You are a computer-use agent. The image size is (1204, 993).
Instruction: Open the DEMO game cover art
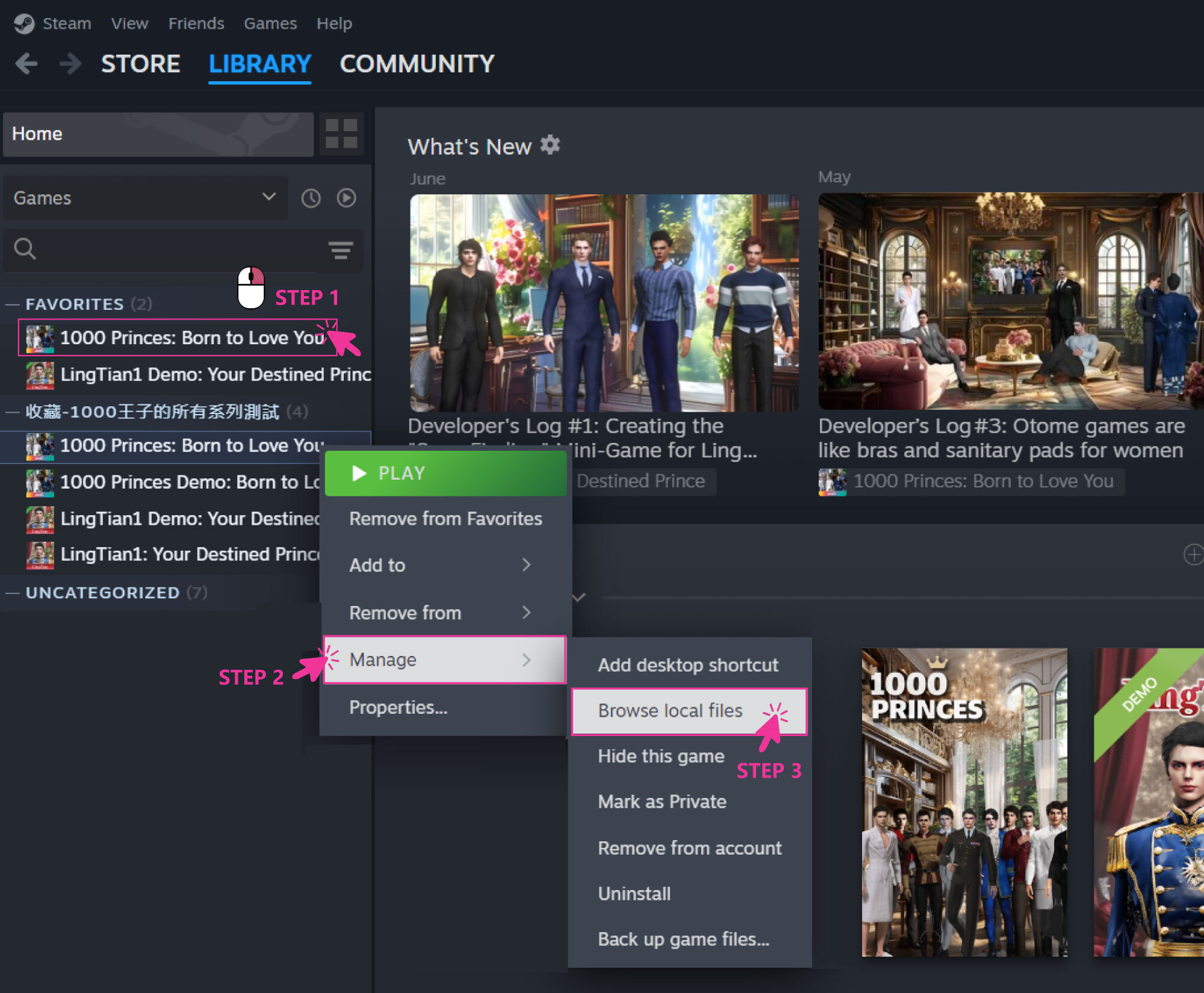click(1149, 802)
